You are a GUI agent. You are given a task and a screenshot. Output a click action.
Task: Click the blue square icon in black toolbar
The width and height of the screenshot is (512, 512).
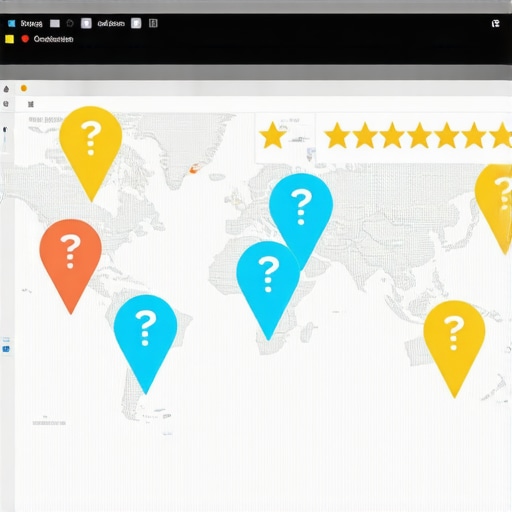(x=12, y=23)
